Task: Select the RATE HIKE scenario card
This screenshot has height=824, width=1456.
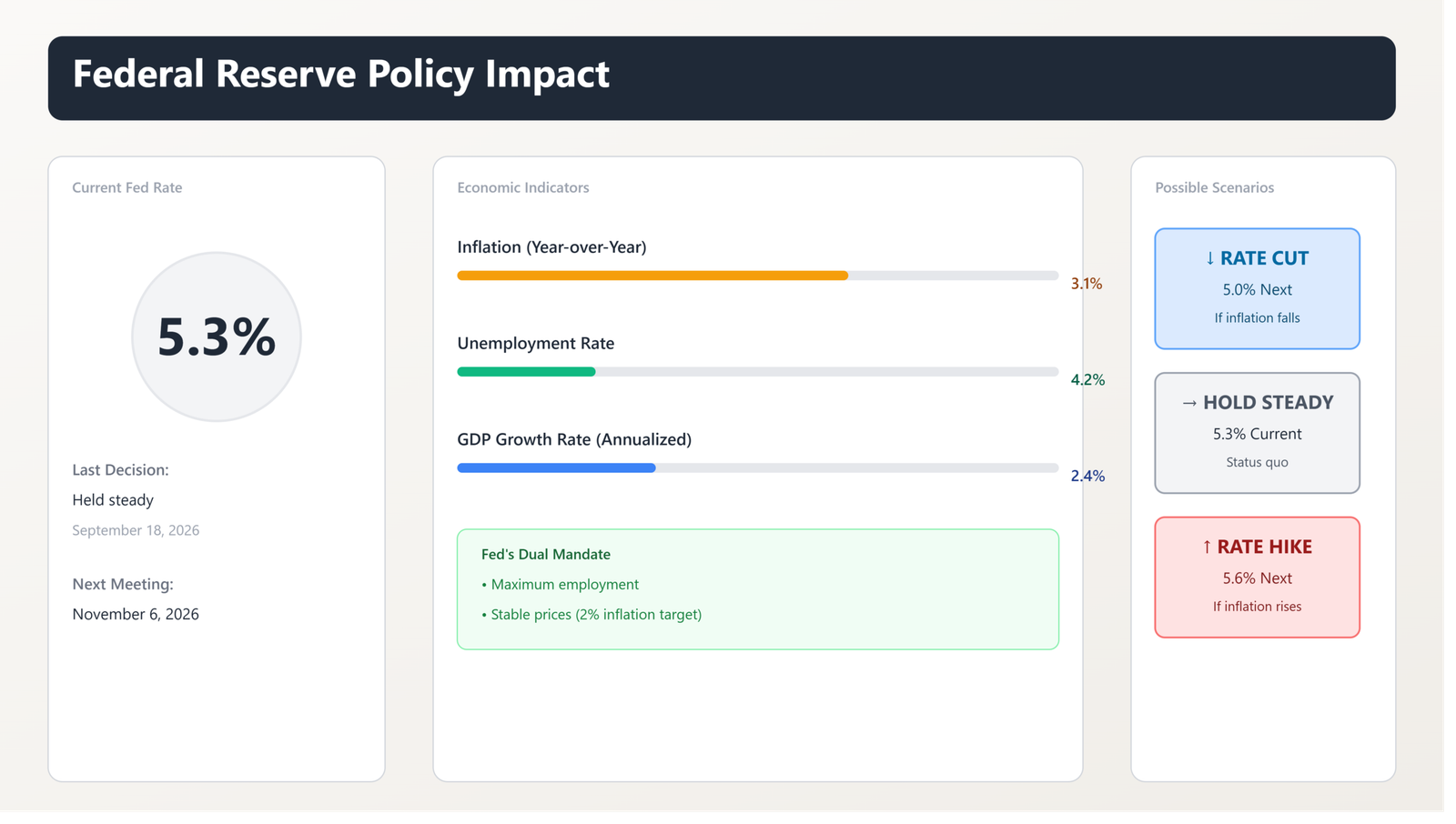Action: 1257,578
